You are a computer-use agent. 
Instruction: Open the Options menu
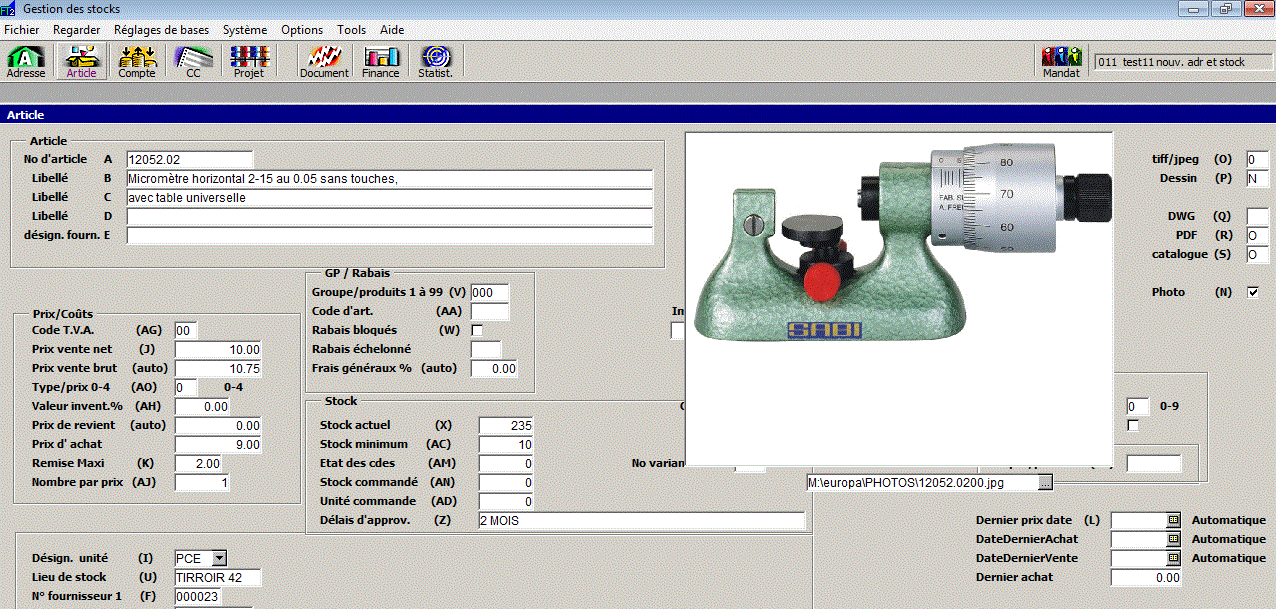302,30
